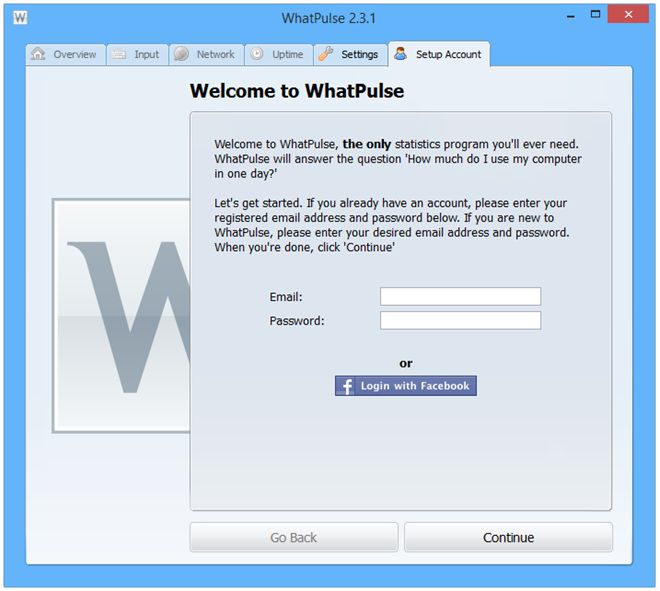Open the Settings tab
The image size is (660, 591).
(x=350, y=54)
